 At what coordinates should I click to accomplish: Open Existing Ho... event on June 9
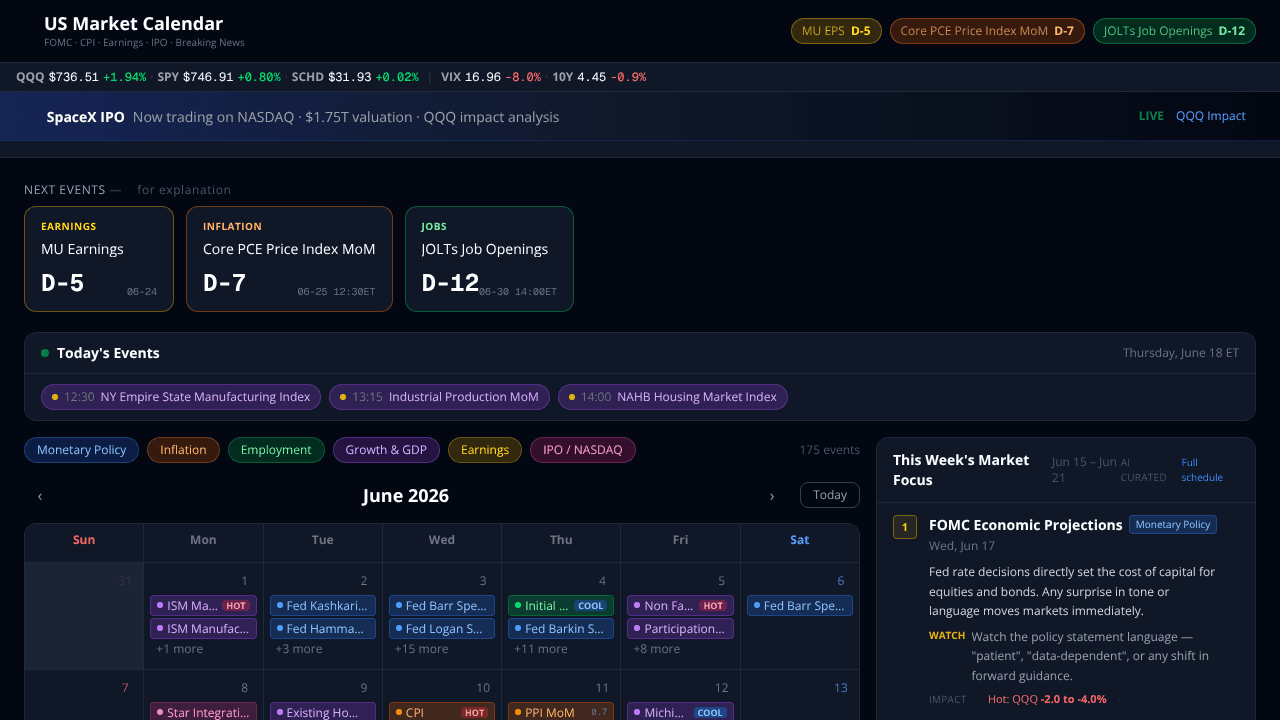323,712
